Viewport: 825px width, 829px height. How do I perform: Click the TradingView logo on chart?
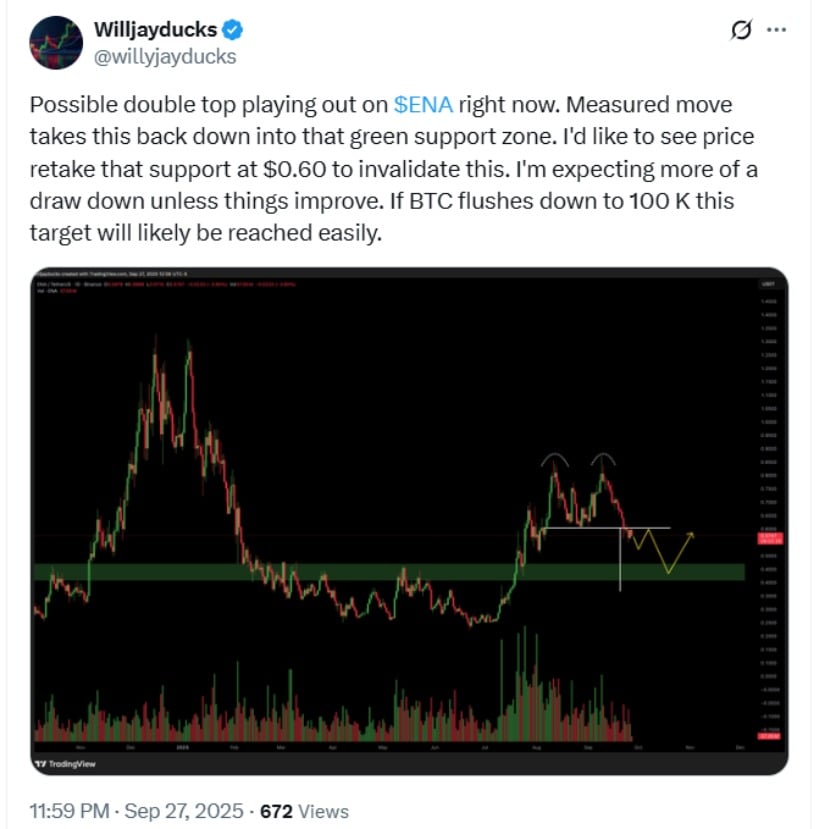coord(60,762)
